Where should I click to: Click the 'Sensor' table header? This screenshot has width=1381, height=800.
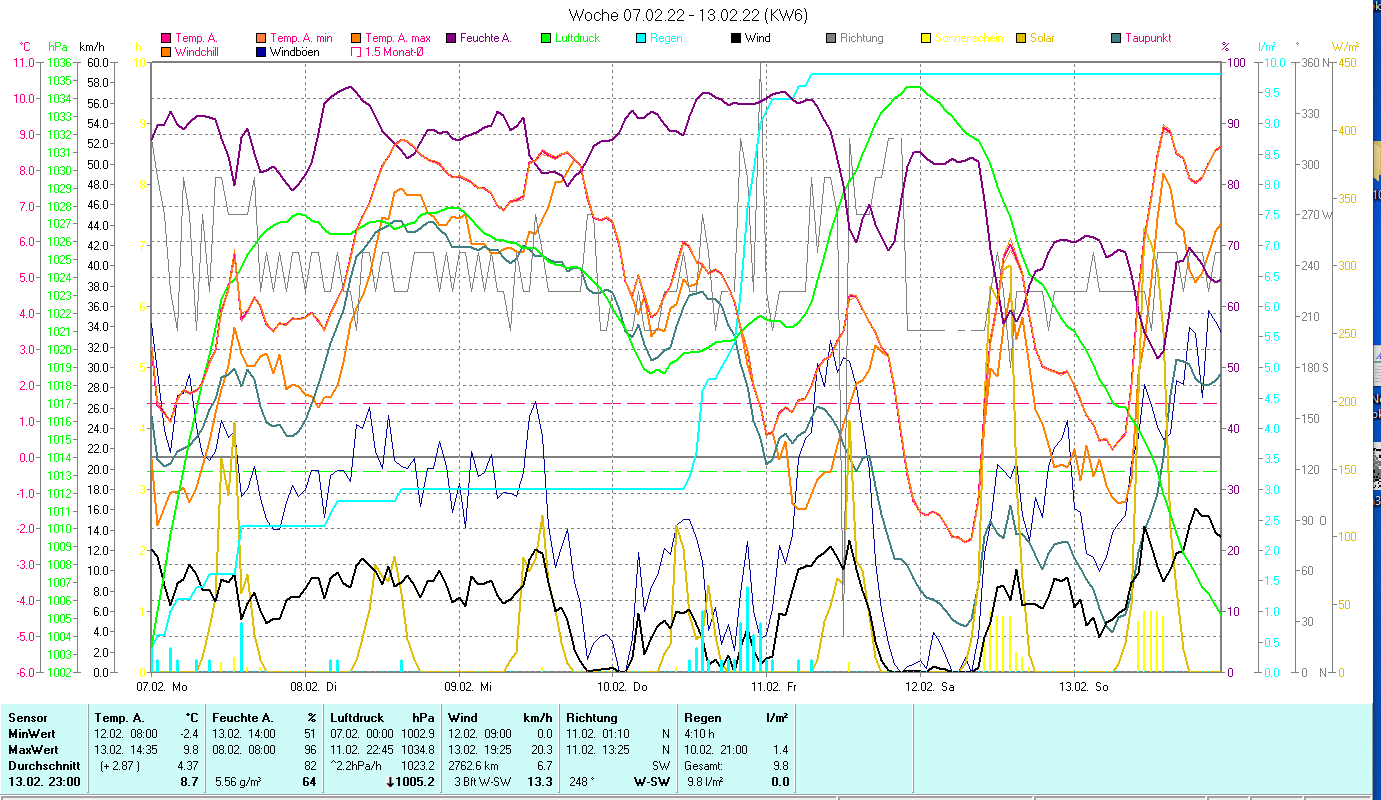(x=28, y=718)
